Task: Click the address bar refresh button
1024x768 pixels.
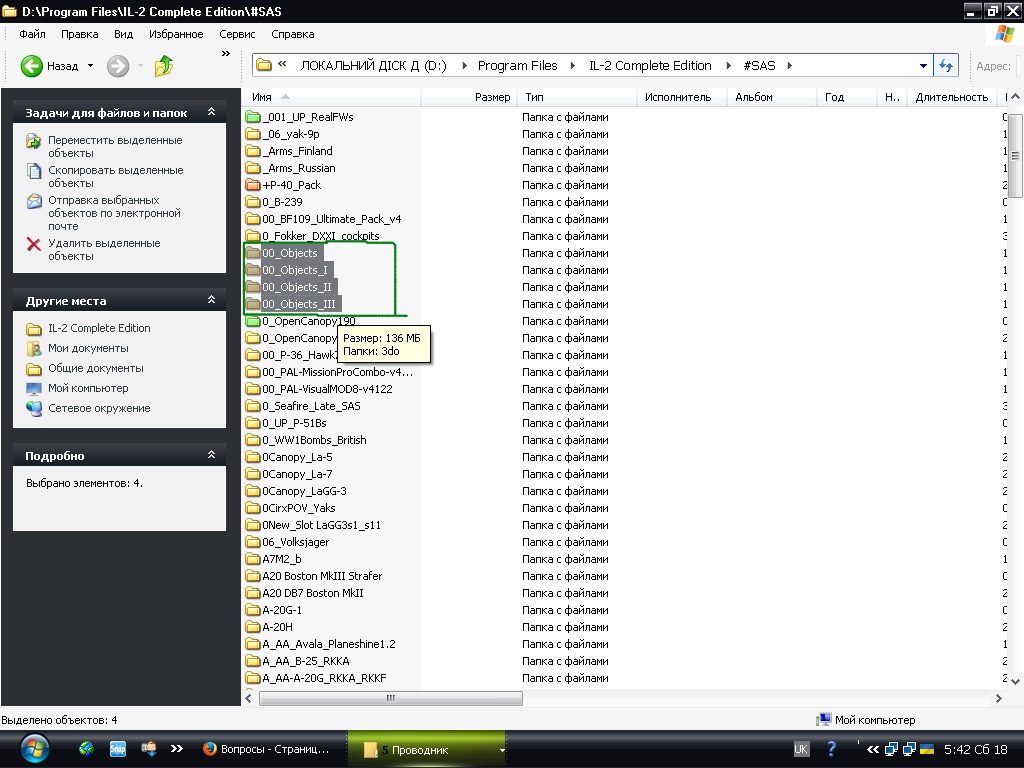Action: (946, 65)
